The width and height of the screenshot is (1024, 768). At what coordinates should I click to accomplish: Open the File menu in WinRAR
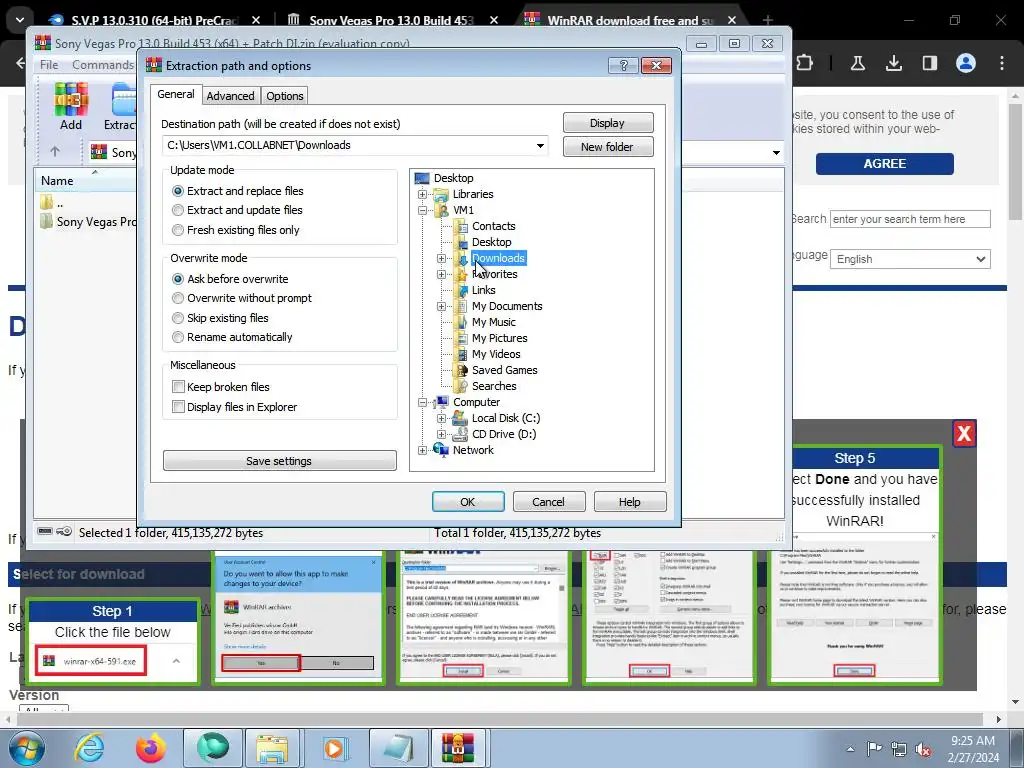click(x=49, y=65)
